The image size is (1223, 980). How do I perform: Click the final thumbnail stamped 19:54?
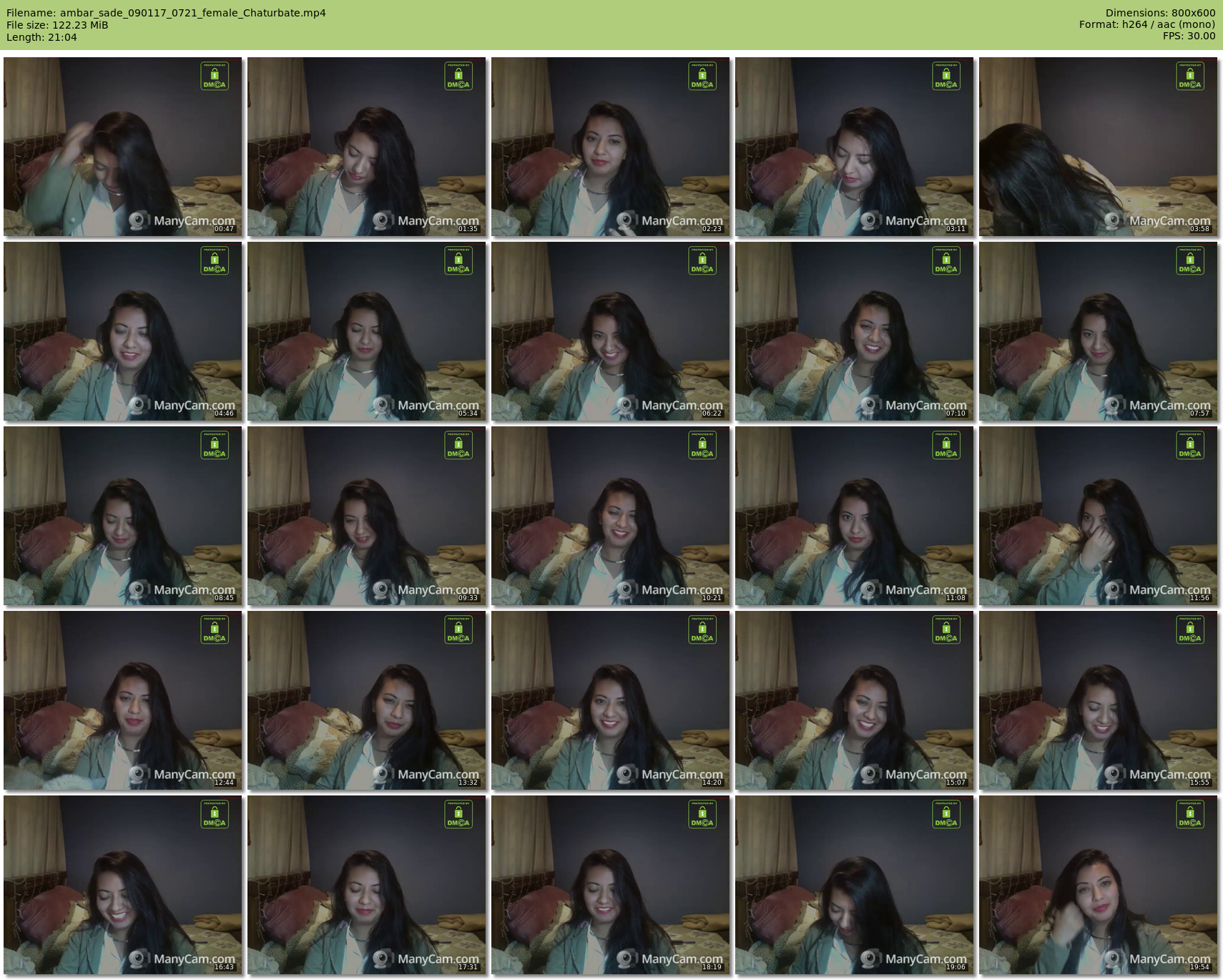click(1099, 885)
